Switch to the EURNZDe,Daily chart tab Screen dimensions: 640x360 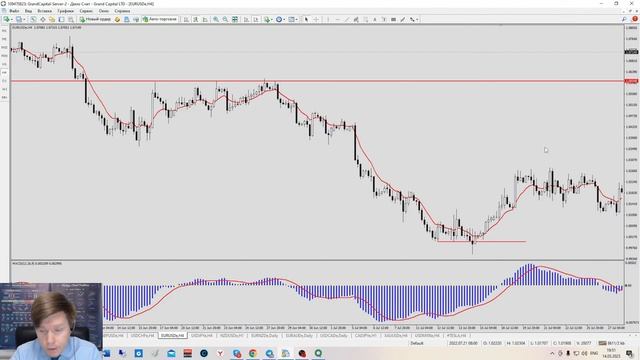tap(264, 336)
